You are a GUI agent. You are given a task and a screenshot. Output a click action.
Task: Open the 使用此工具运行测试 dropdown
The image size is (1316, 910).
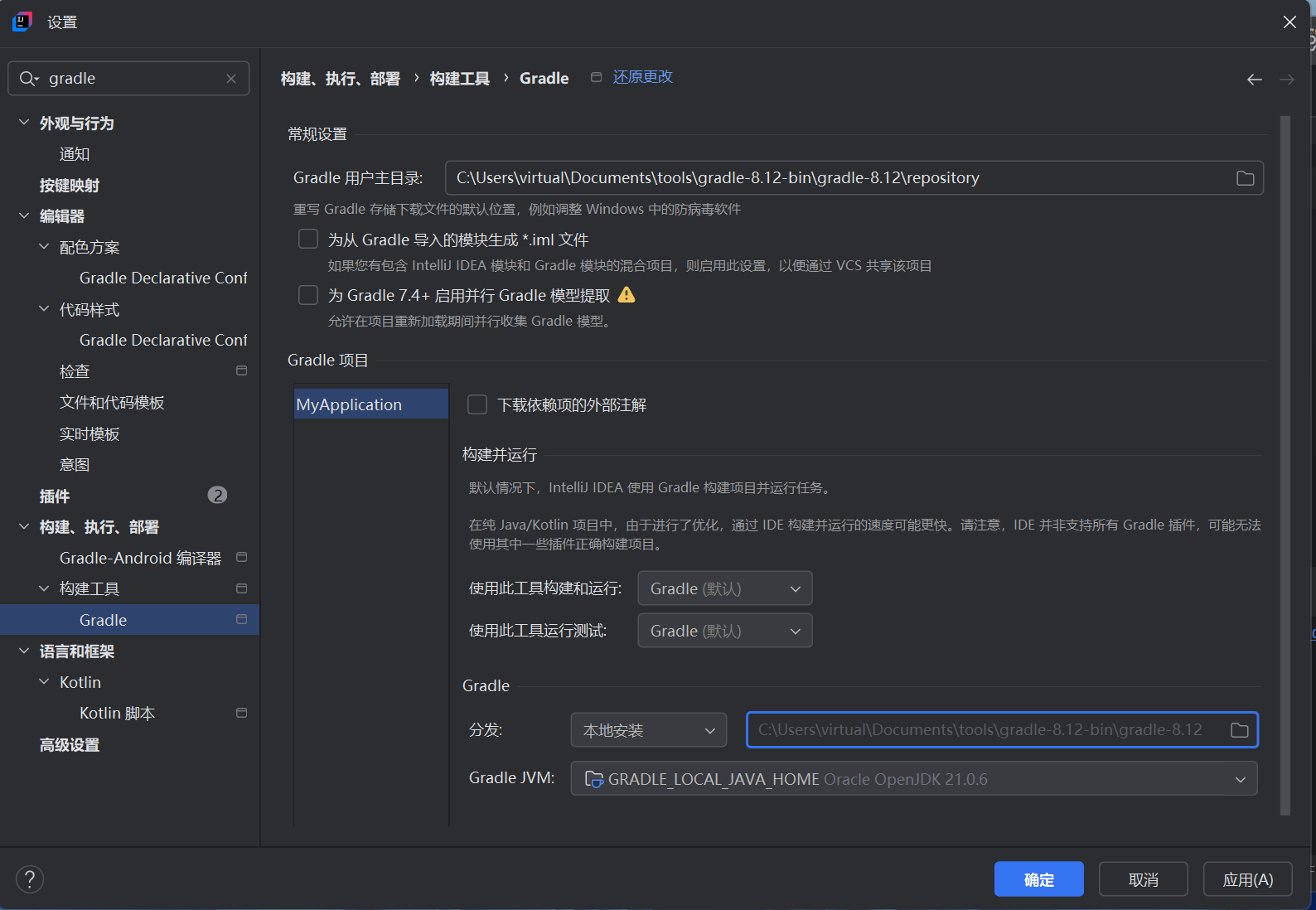click(725, 631)
